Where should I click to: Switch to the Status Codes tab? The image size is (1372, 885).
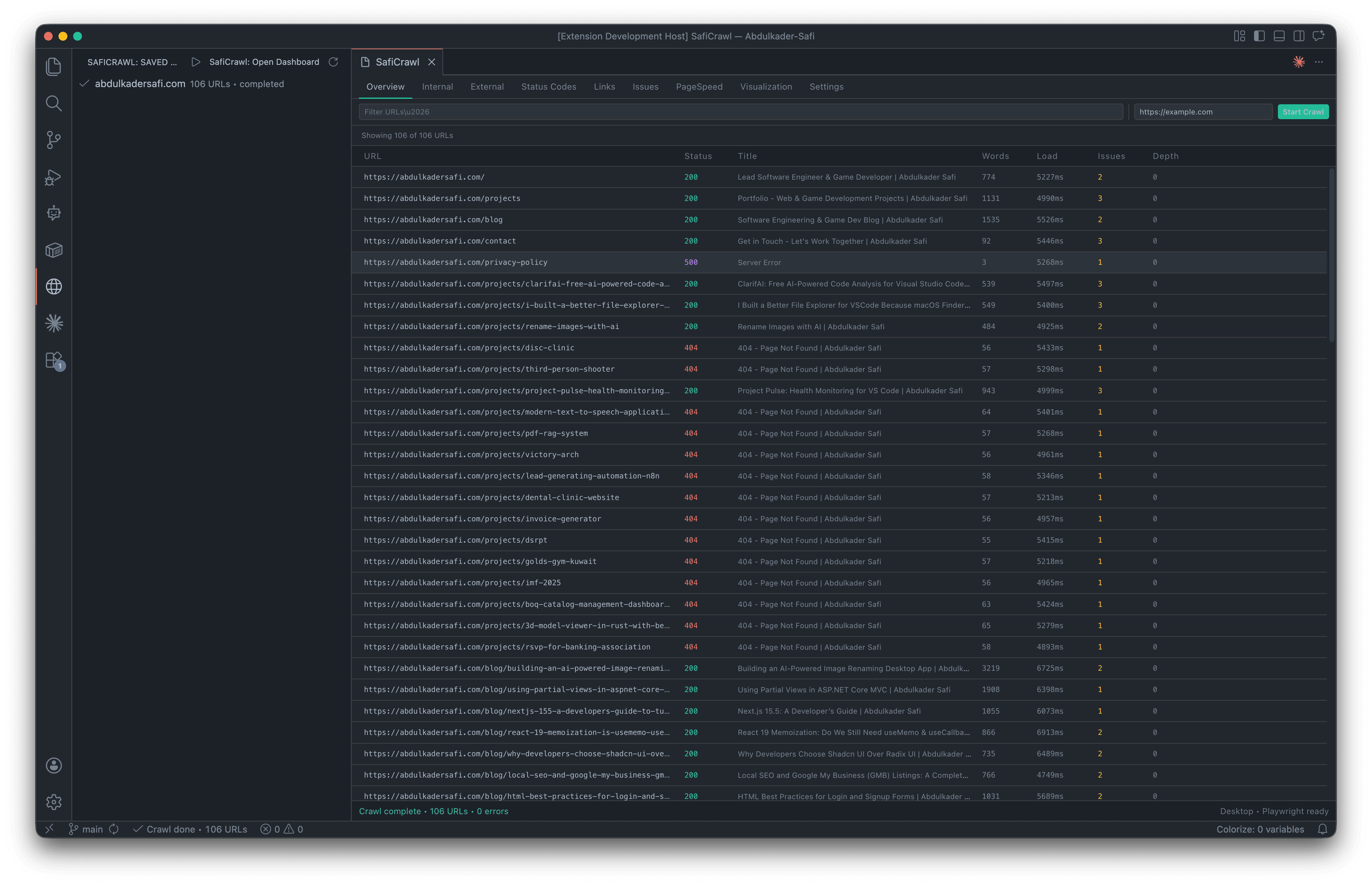click(x=549, y=87)
